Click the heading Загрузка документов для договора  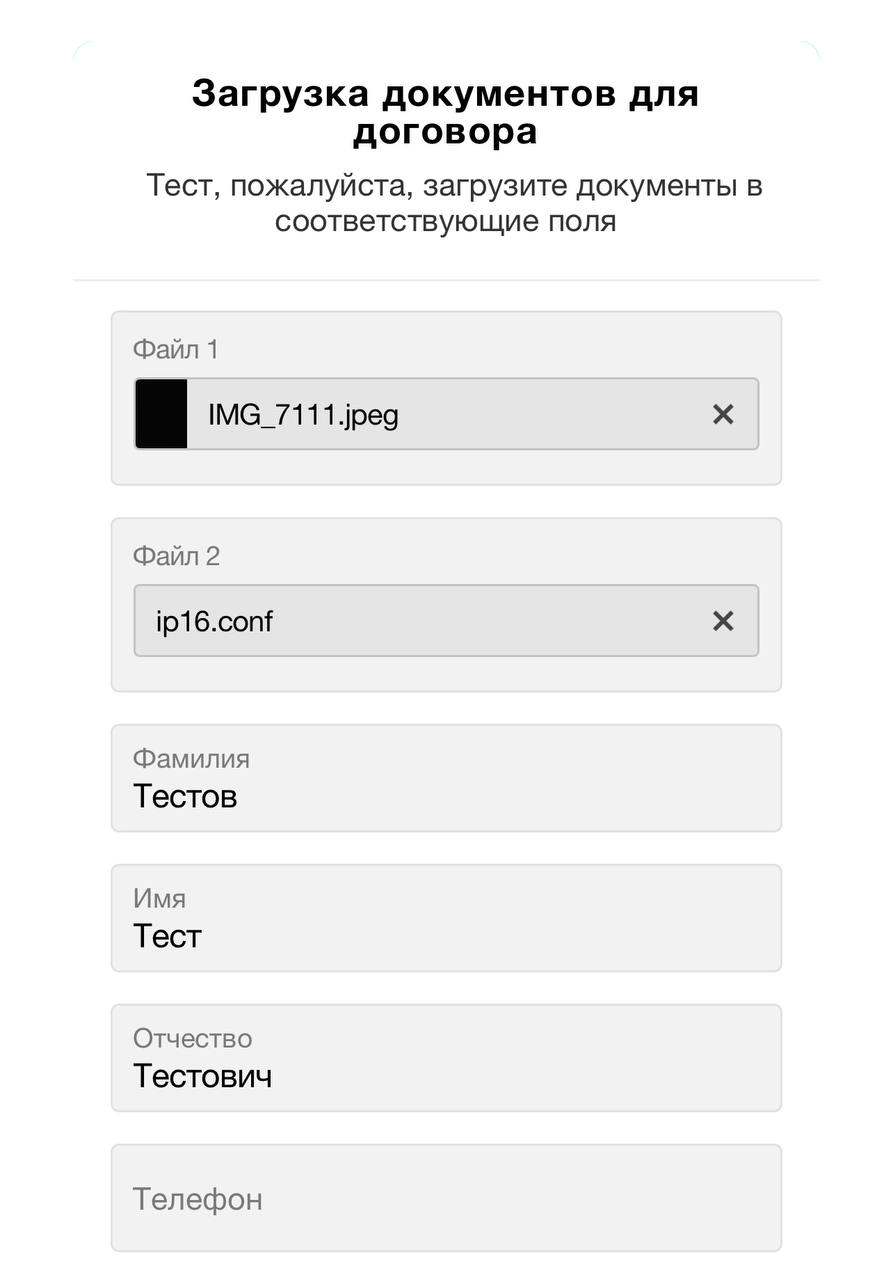tap(446, 112)
